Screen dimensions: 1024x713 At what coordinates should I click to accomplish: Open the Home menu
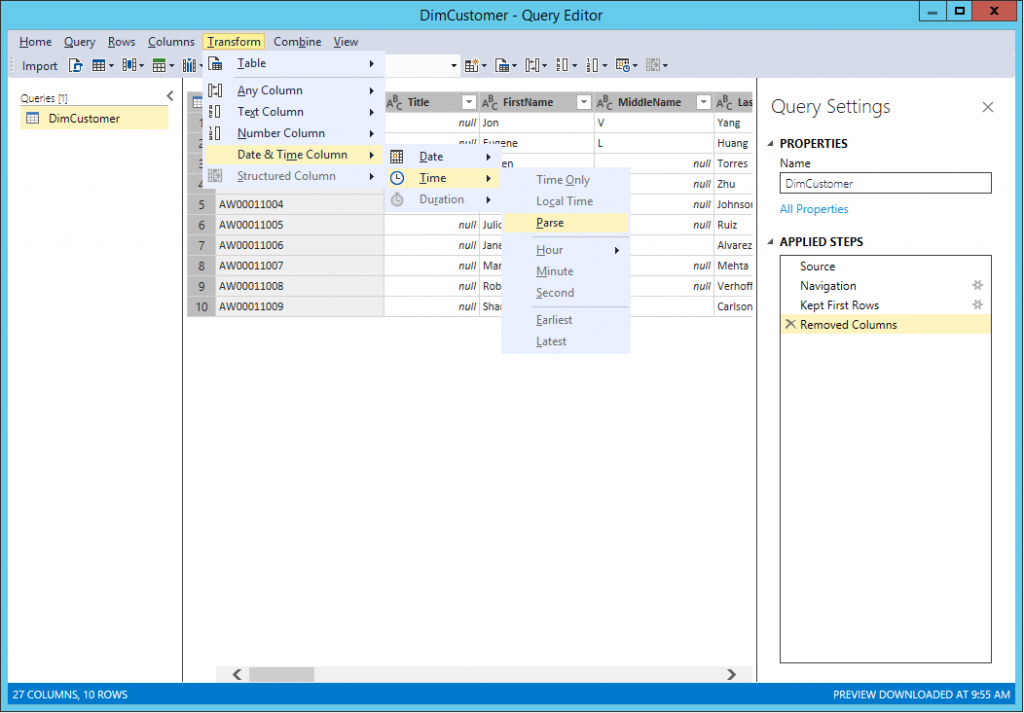[x=35, y=42]
